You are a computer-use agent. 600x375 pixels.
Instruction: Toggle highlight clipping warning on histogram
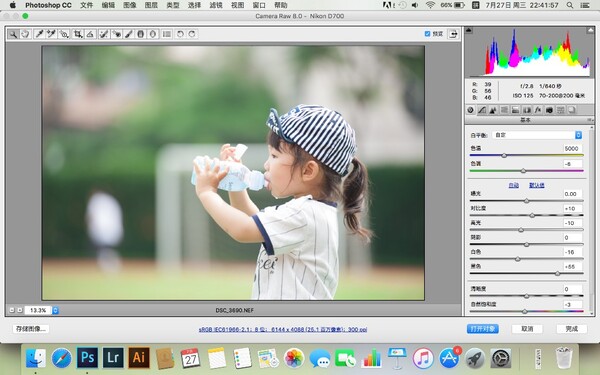(590, 30)
